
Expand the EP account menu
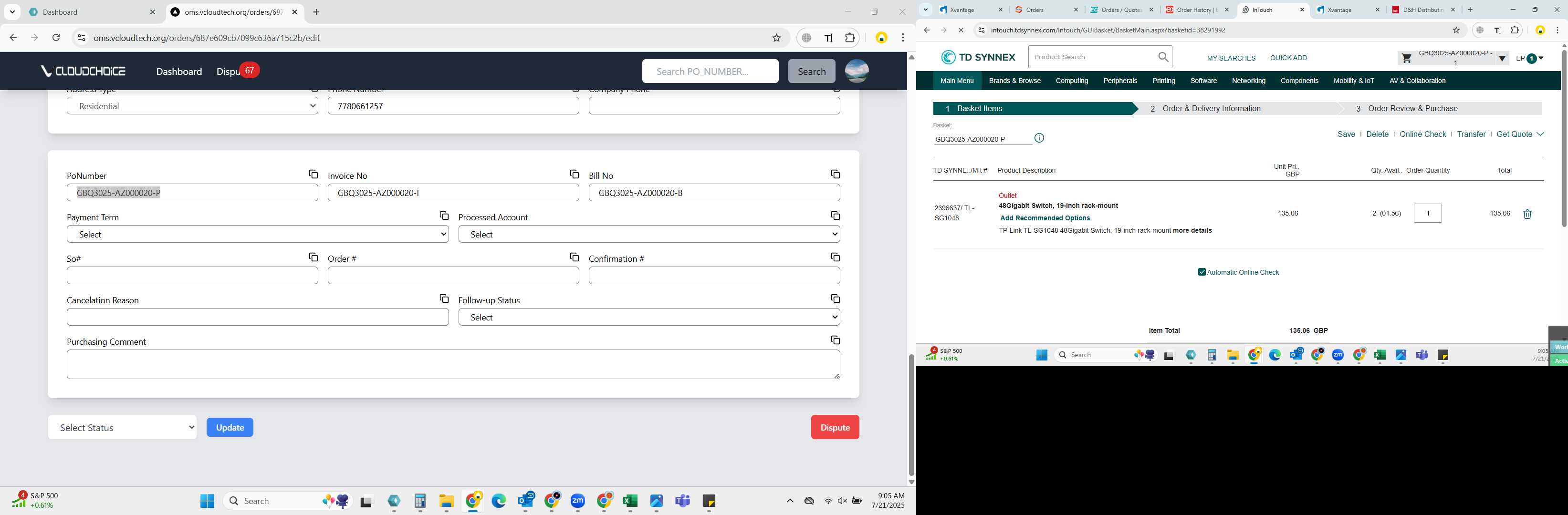[1530, 58]
